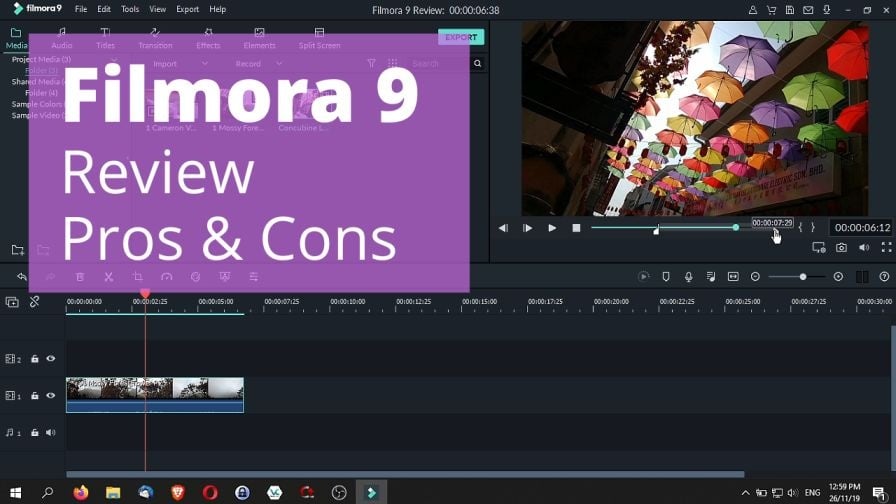Image resolution: width=896 pixels, height=504 pixels.
Task: Click the play-next-frame button
Action: (527, 227)
